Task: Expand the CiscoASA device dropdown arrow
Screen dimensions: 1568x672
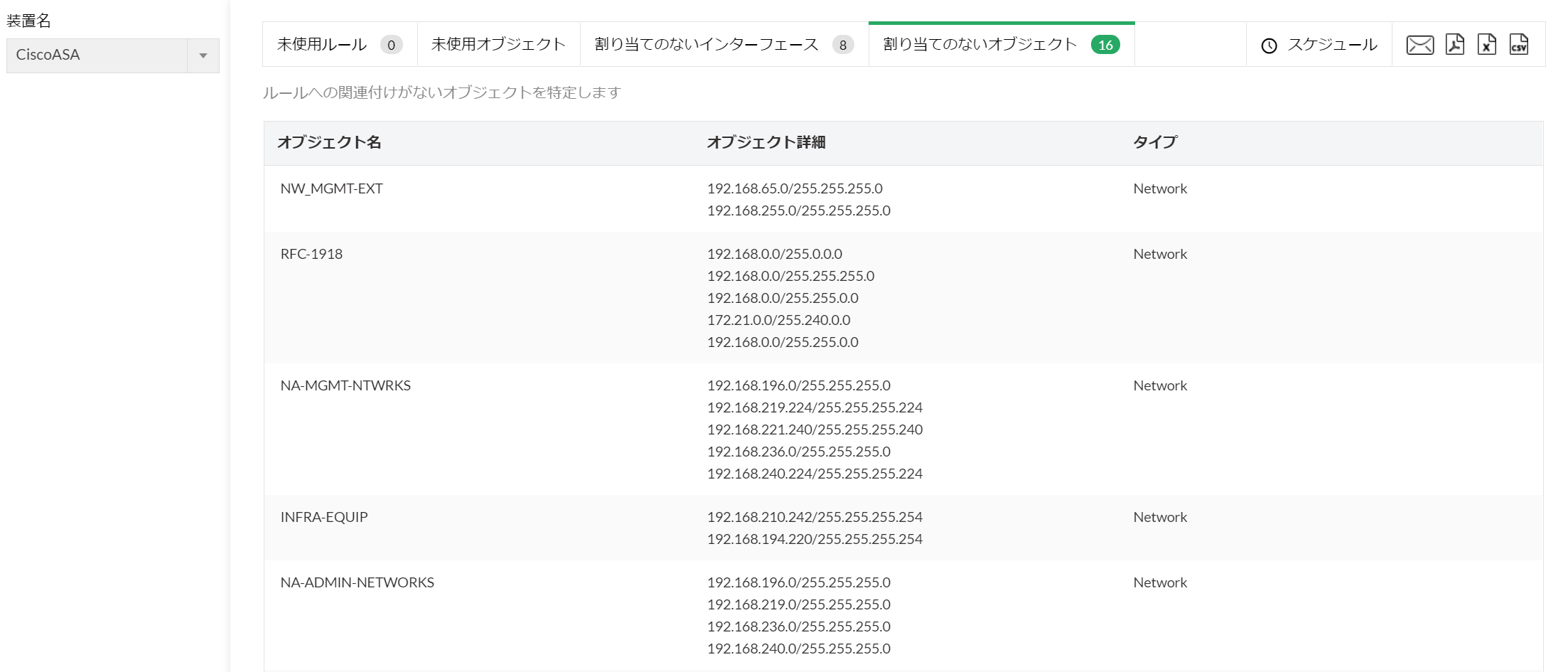Action: [x=203, y=55]
